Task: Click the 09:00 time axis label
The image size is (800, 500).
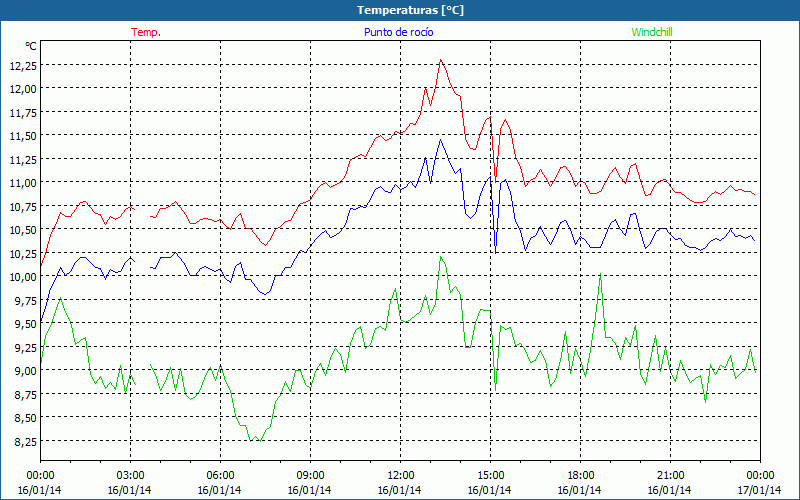Action: pyautogui.click(x=310, y=475)
